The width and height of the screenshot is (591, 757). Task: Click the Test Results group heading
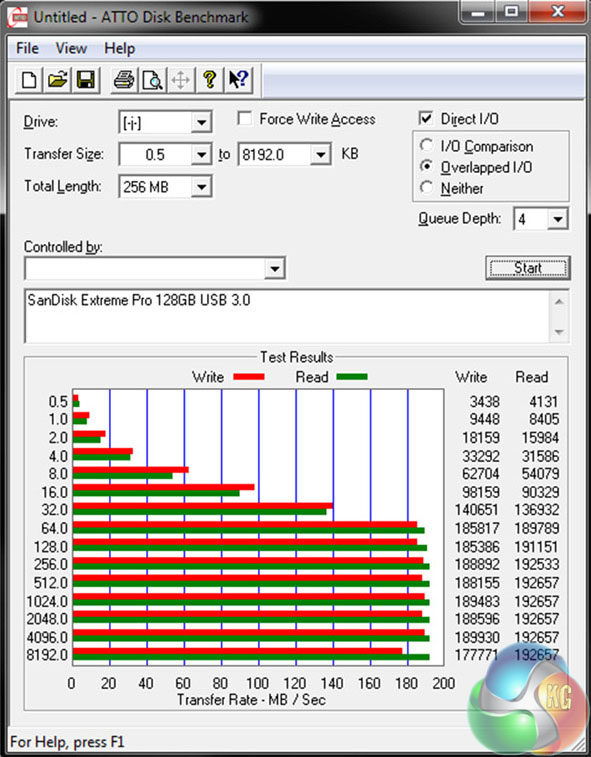tap(297, 357)
